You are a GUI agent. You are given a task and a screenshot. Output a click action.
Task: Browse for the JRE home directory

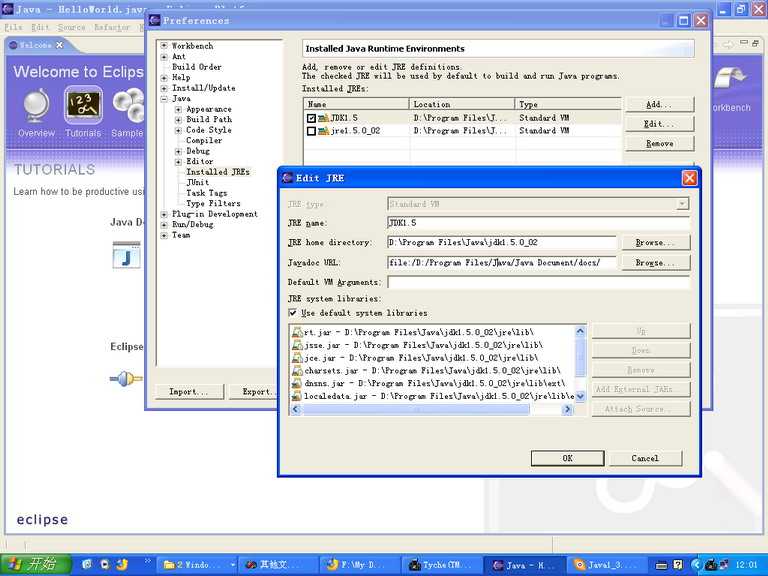click(x=655, y=242)
